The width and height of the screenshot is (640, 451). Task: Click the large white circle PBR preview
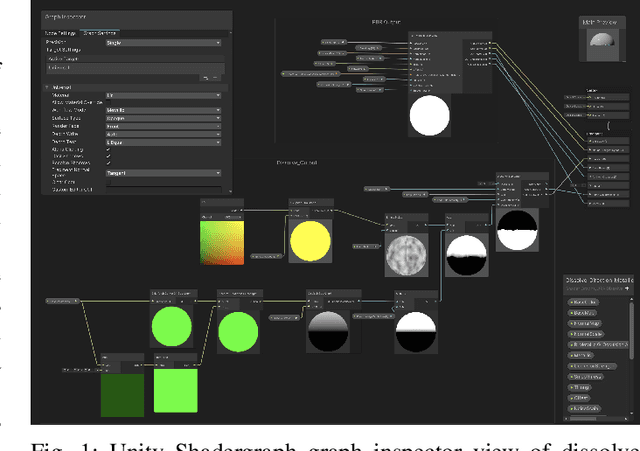(x=430, y=116)
